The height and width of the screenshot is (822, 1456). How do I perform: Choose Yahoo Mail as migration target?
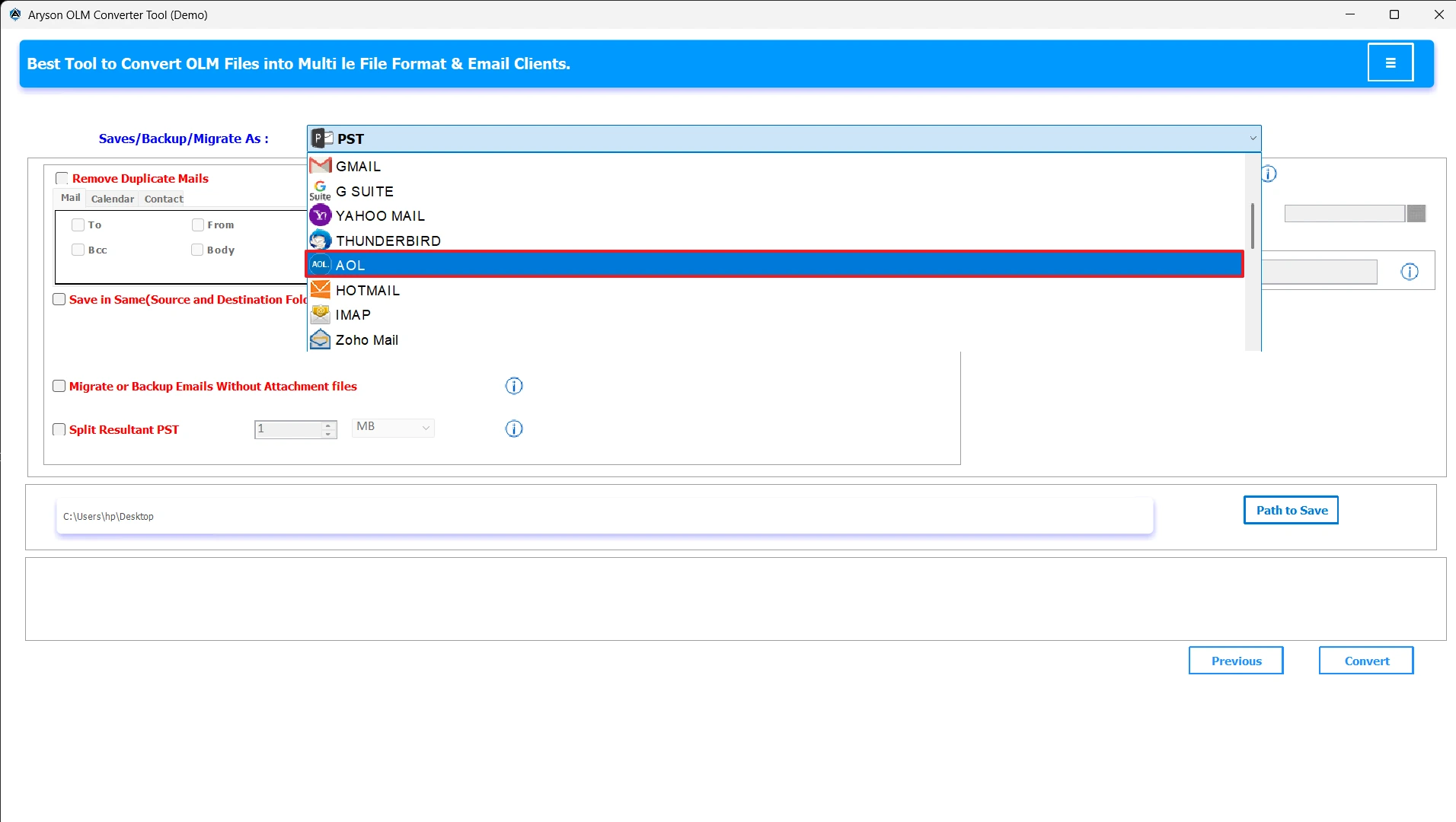[381, 215]
